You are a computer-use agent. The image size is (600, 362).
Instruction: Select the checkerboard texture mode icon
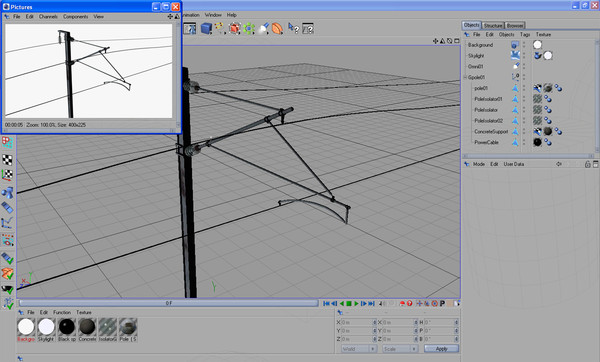point(8,160)
